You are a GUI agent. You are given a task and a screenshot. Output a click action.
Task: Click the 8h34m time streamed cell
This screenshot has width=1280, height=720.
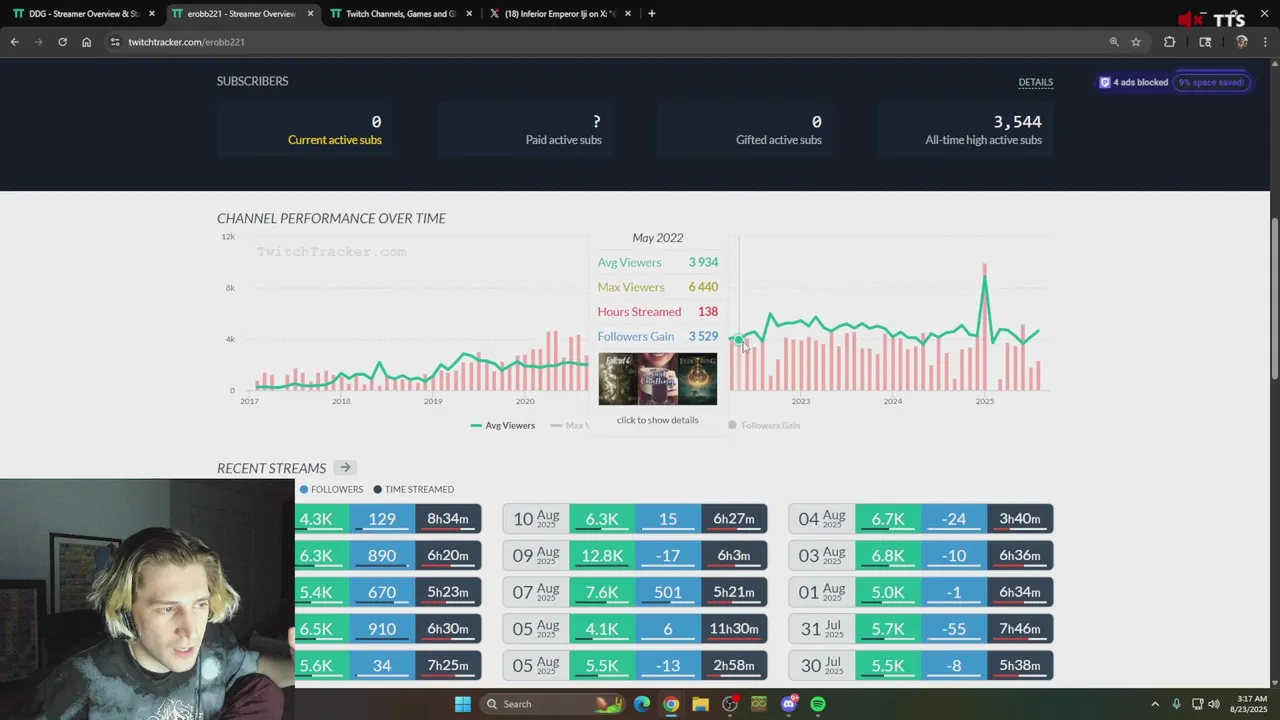[x=448, y=518]
